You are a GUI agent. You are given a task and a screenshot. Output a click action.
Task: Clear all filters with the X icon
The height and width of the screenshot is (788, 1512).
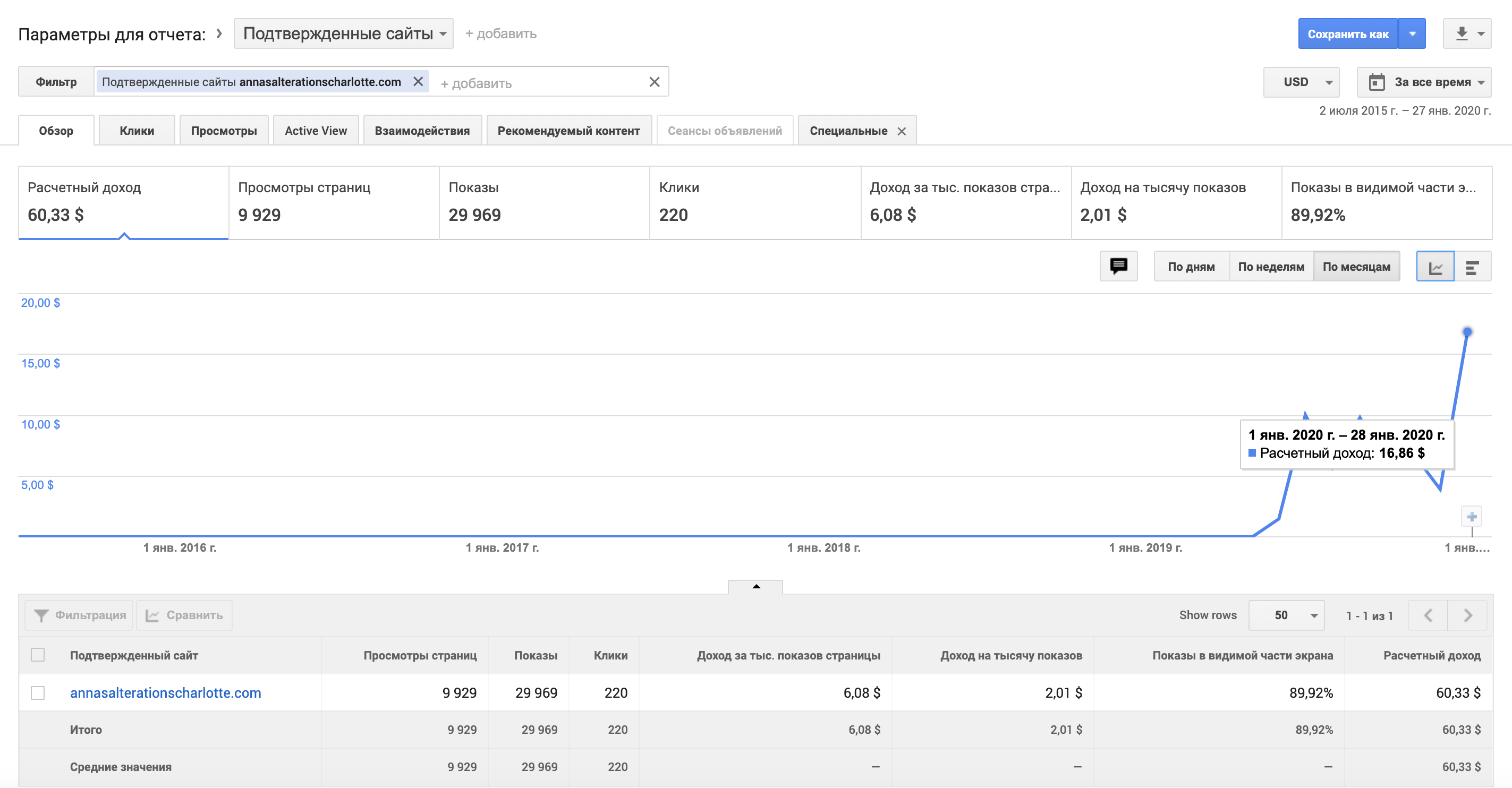click(655, 82)
